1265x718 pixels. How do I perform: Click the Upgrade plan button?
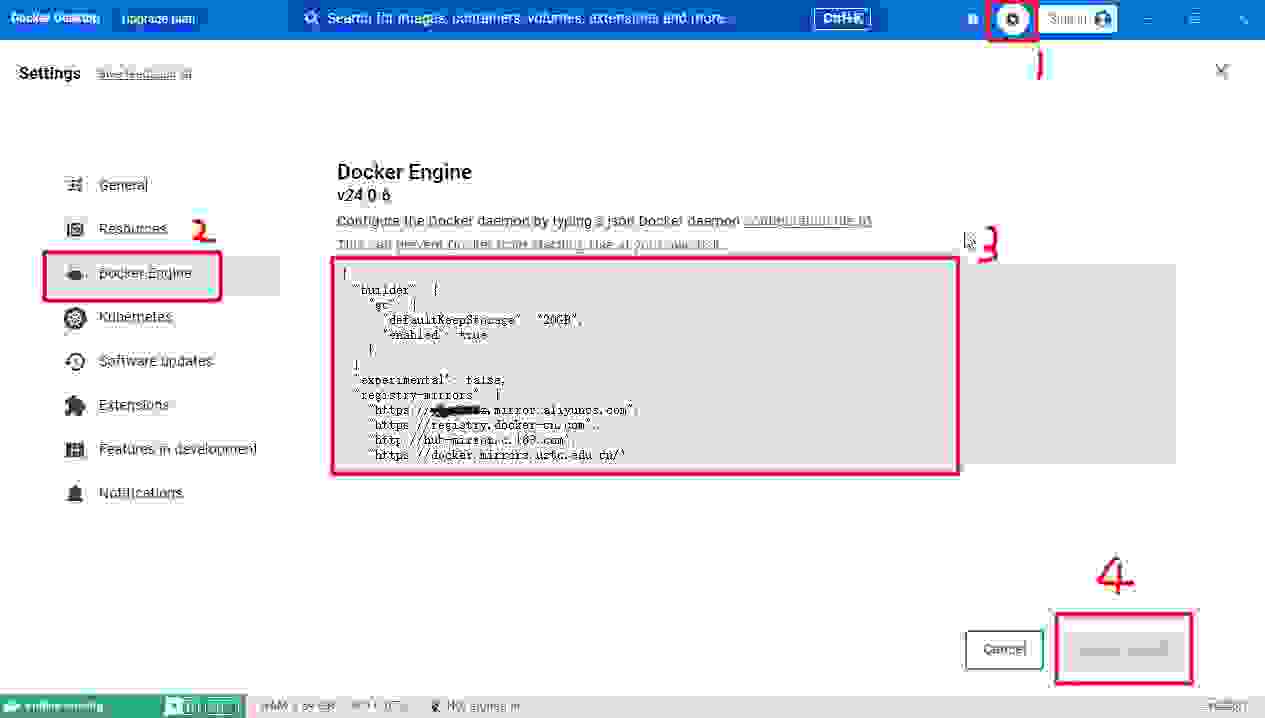click(158, 19)
